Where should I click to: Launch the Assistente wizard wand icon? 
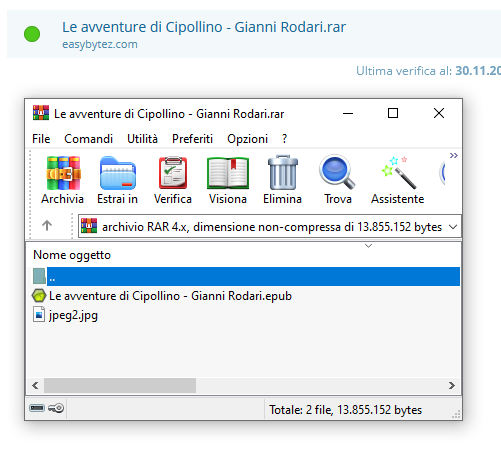click(x=399, y=172)
